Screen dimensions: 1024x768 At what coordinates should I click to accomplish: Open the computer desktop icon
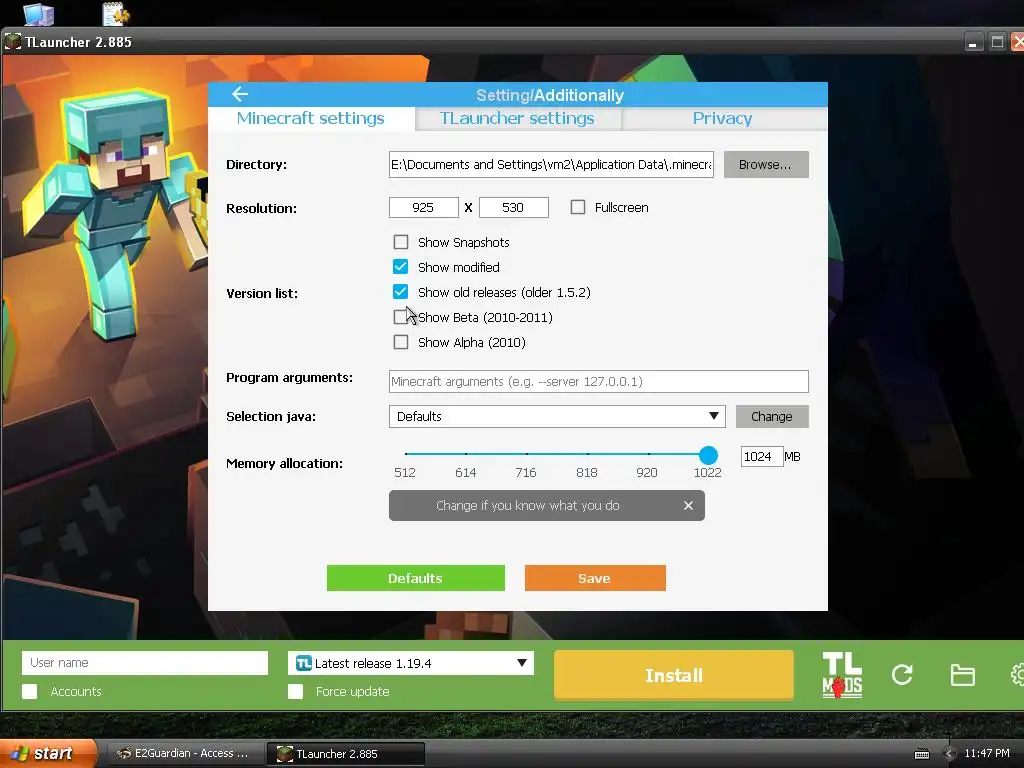(x=38, y=14)
